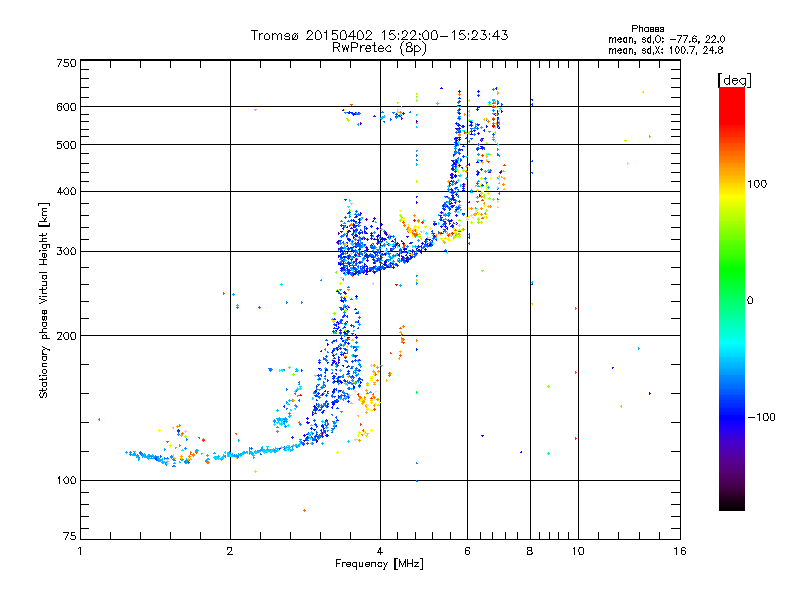800x600 pixels.
Task: Click the 'Stationary phase Virtual Height [km]' axis label
Action: tap(44, 301)
